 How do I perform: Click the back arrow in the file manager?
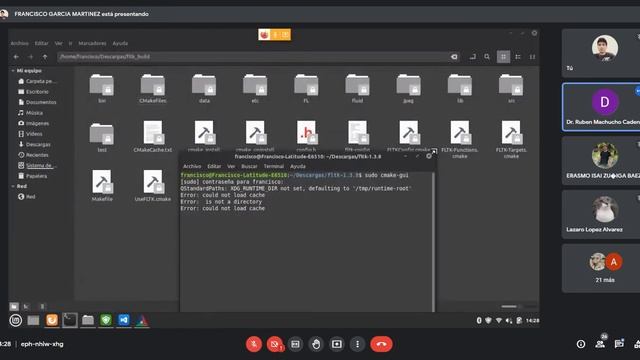click(x=16, y=57)
